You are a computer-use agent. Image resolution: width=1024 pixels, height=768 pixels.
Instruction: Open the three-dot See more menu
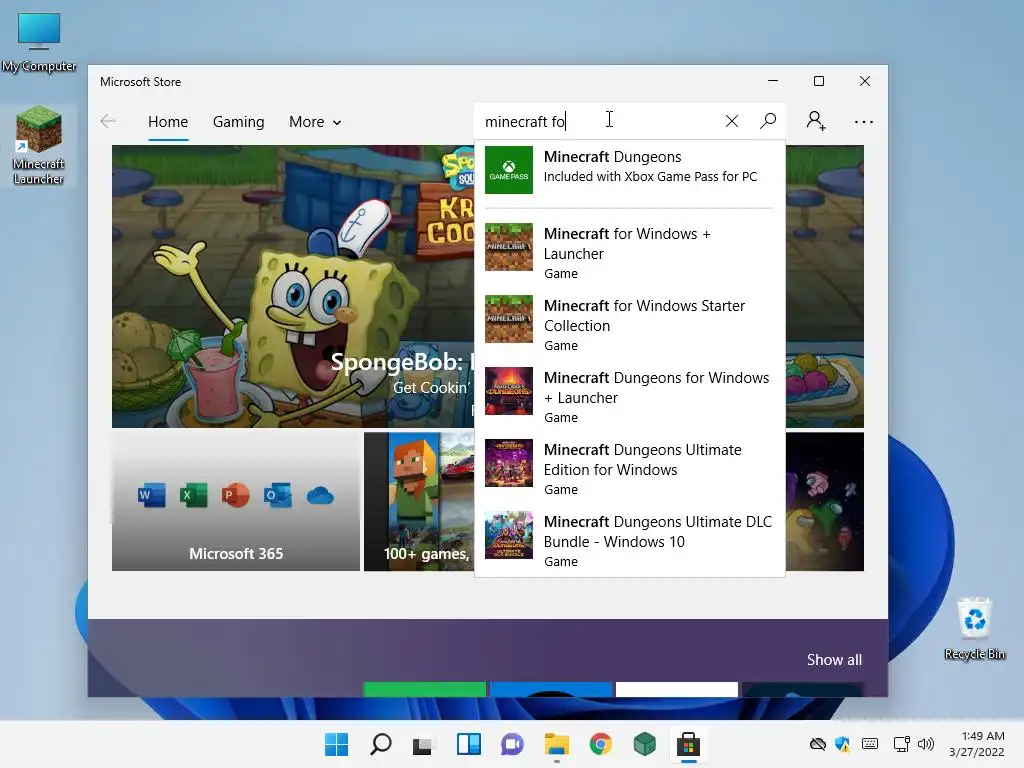(x=863, y=121)
